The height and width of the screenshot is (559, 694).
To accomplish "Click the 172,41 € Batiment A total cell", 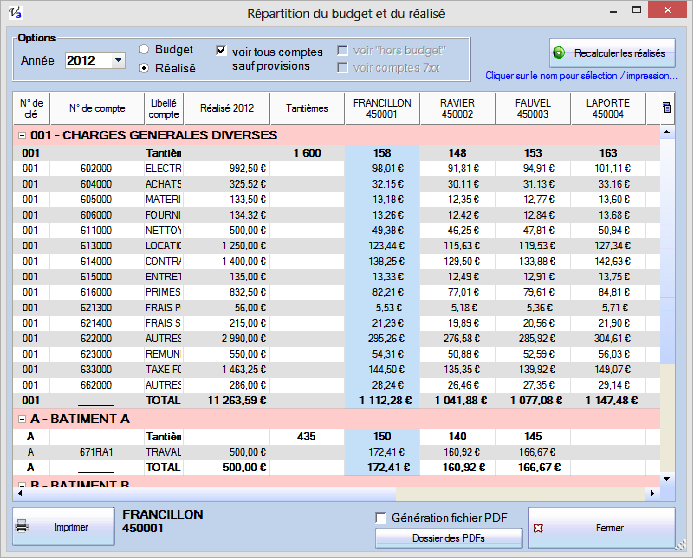I will (x=382, y=467).
